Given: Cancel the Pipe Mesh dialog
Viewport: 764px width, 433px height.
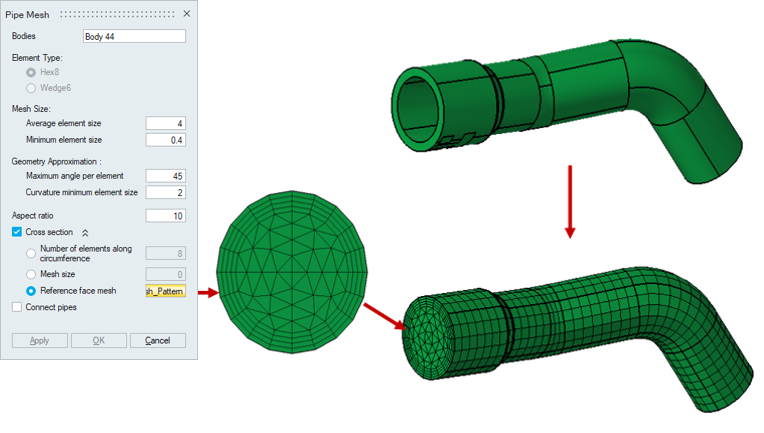Looking at the screenshot, I should [158, 340].
